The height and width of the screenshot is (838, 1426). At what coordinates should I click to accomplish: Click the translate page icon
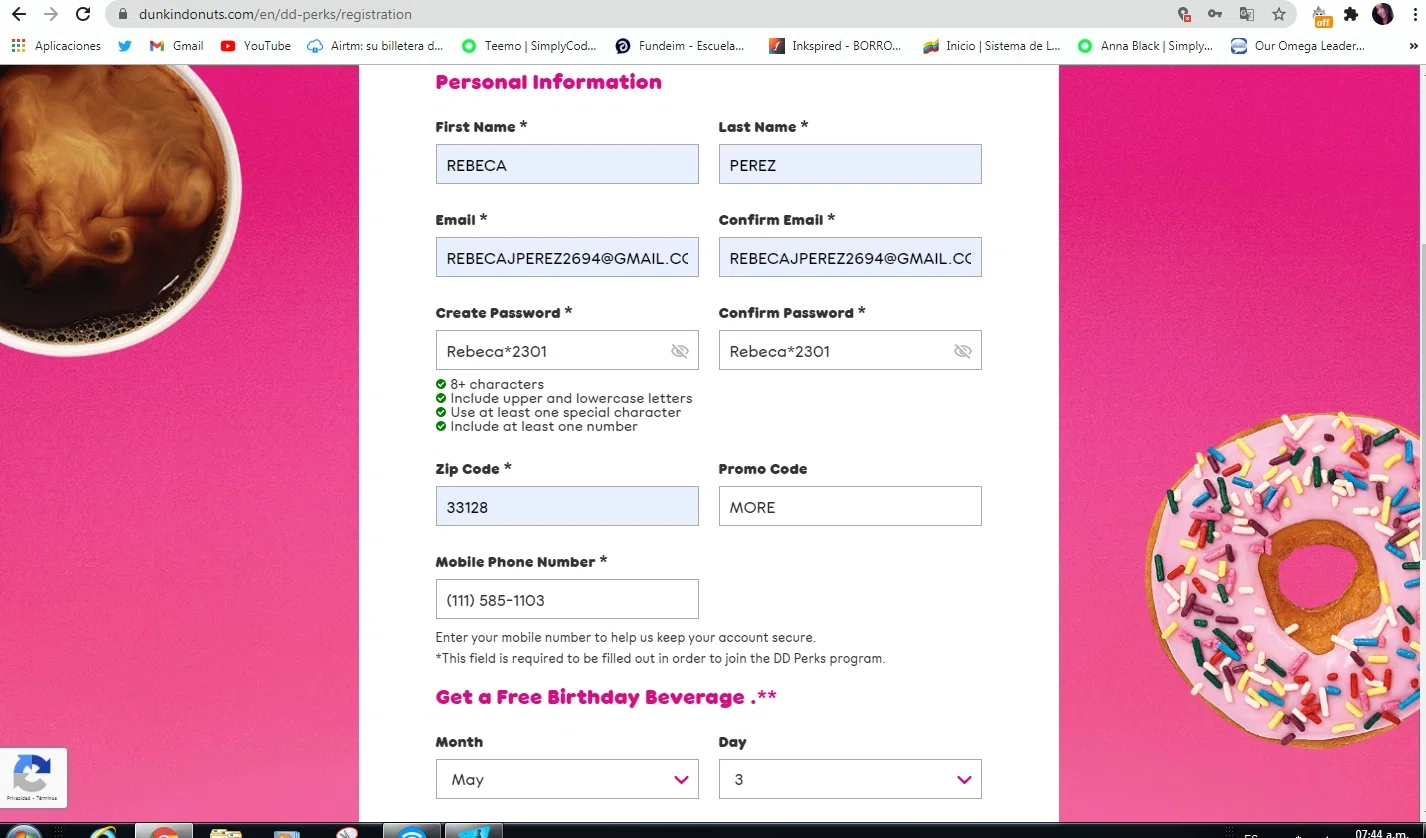[x=1247, y=14]
